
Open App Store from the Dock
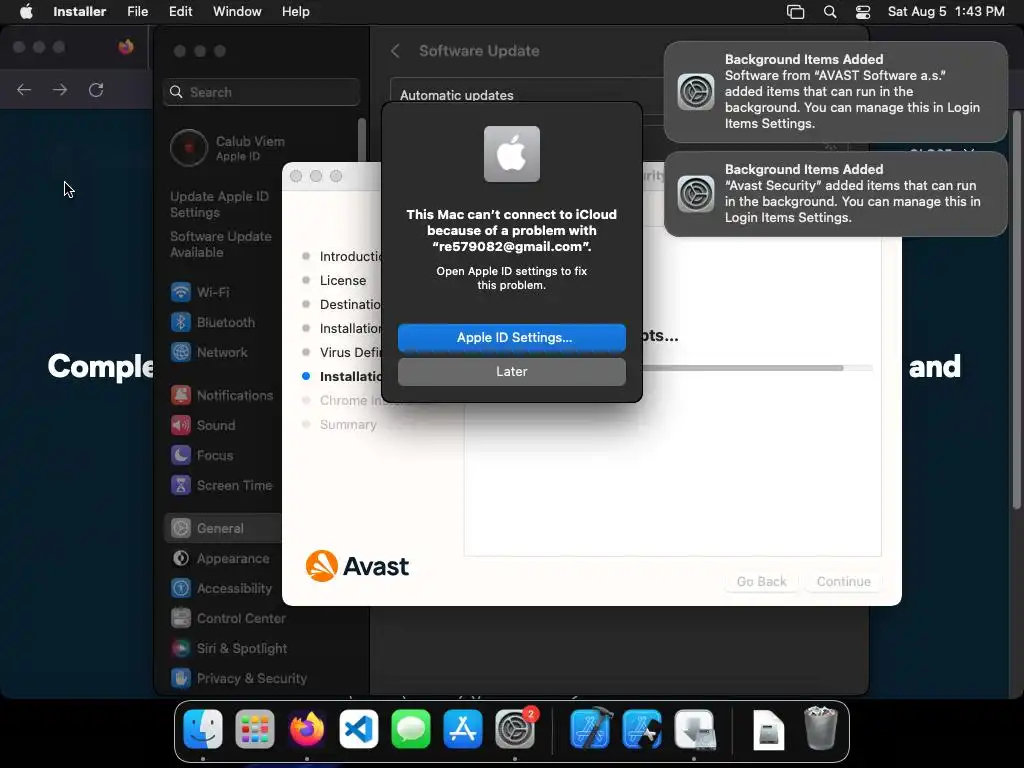point(462,729)
